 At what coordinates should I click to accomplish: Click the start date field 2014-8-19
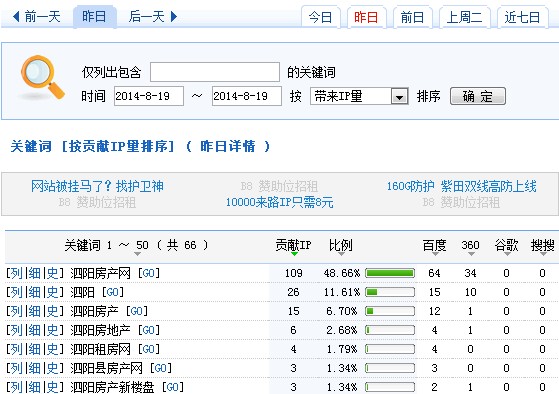click(x=149, y=96)
